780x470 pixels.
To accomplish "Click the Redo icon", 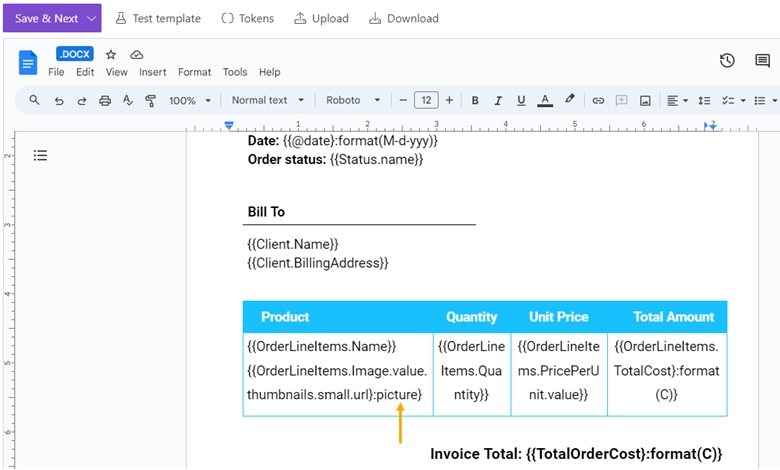I will tap(82, 101).
